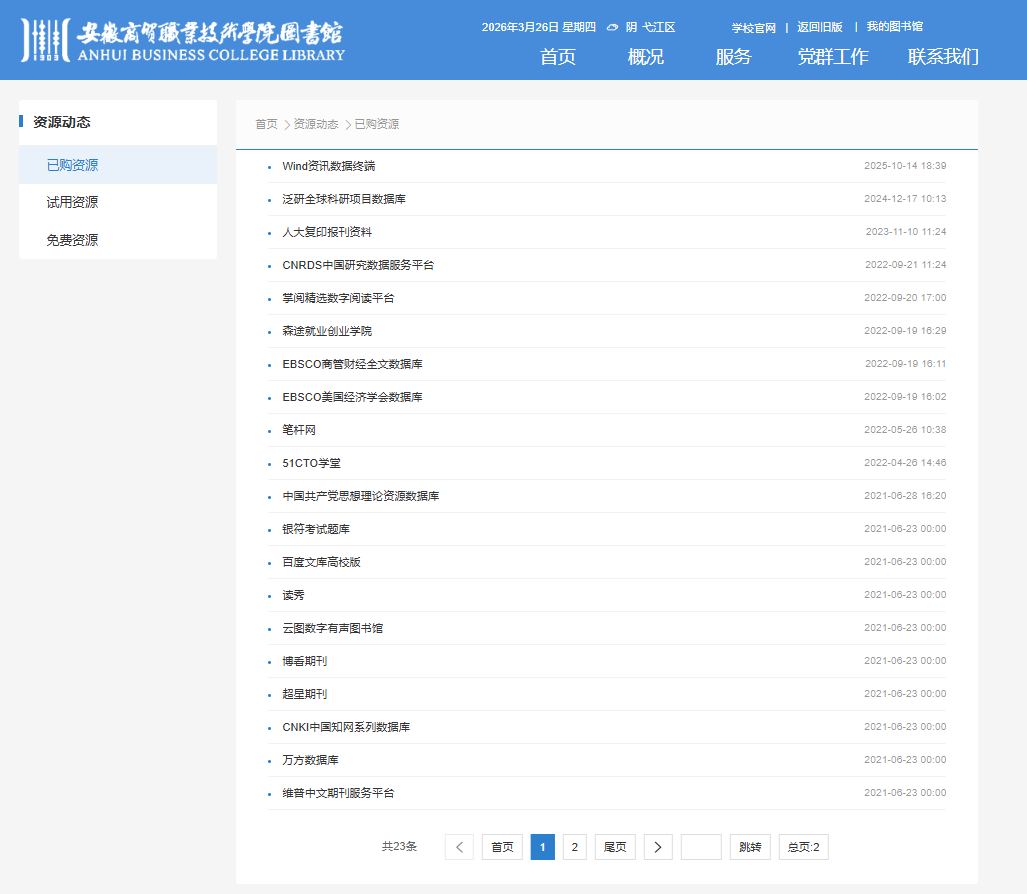Select 免费资源 in the sidebar
Image resolution: width=1027 pixels, height=894 pixels.
coord(73,240)
